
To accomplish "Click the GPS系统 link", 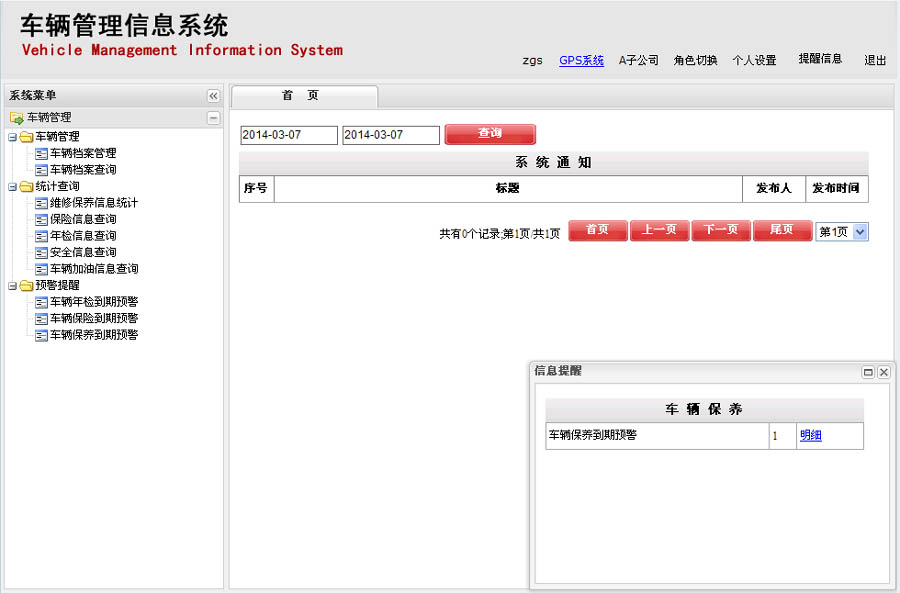I will [x=581, y=60].
